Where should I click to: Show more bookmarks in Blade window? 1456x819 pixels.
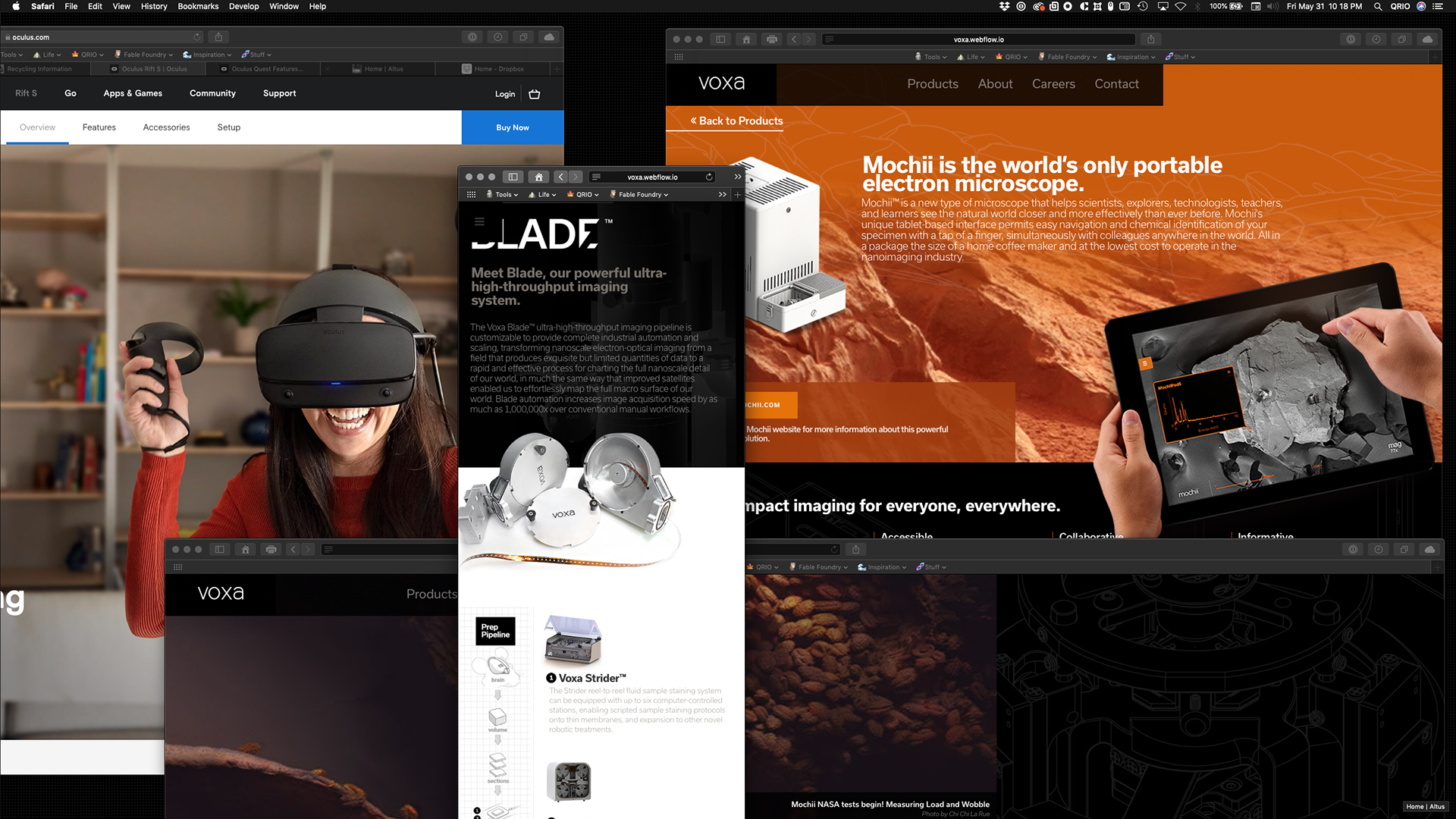[x=723, y=195]
